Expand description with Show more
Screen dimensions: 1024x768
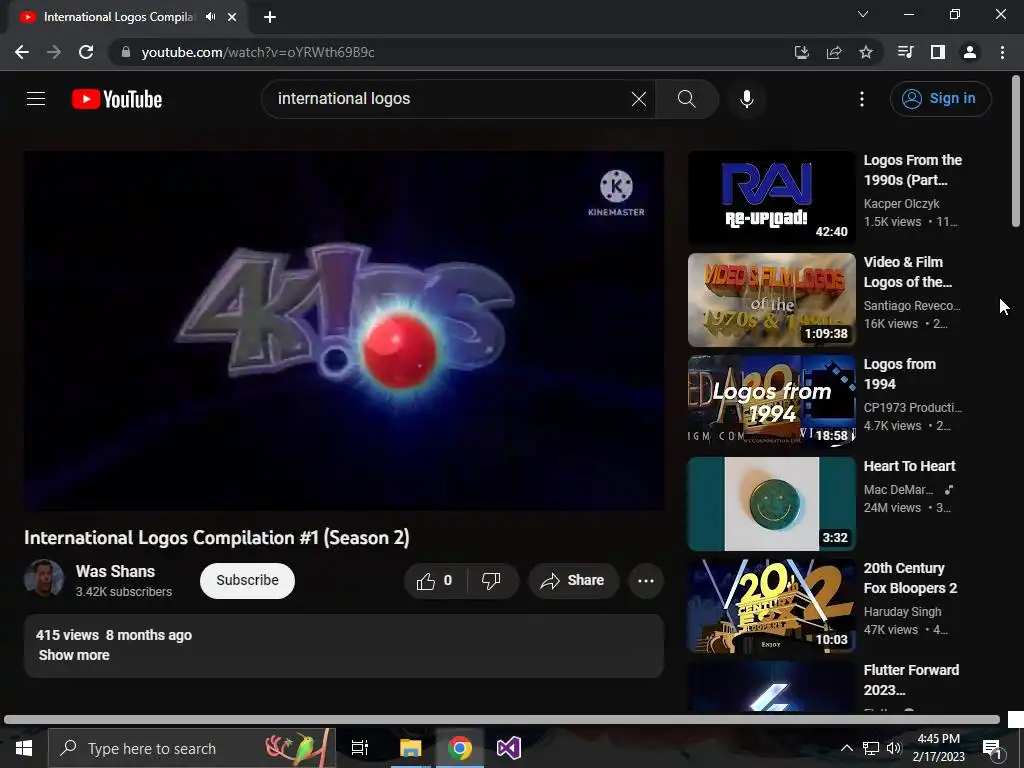click(74, 655)
